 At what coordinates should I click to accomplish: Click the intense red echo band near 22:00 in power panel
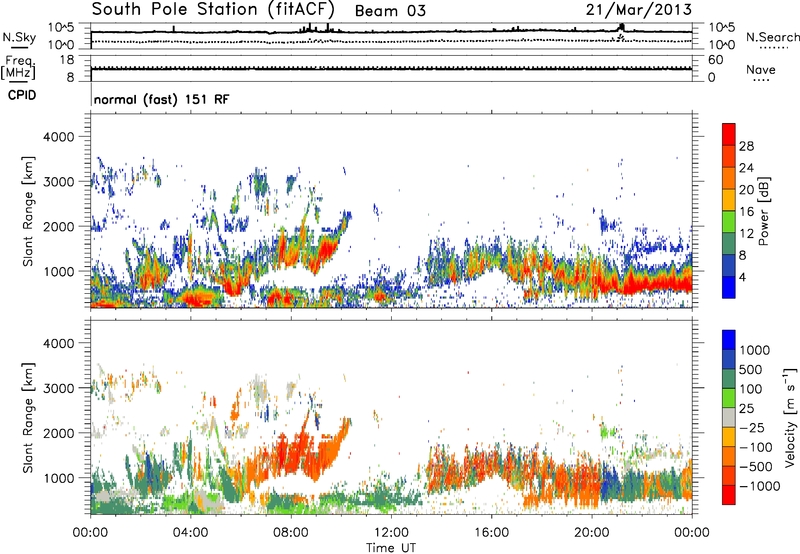click(x=656, y=282)
